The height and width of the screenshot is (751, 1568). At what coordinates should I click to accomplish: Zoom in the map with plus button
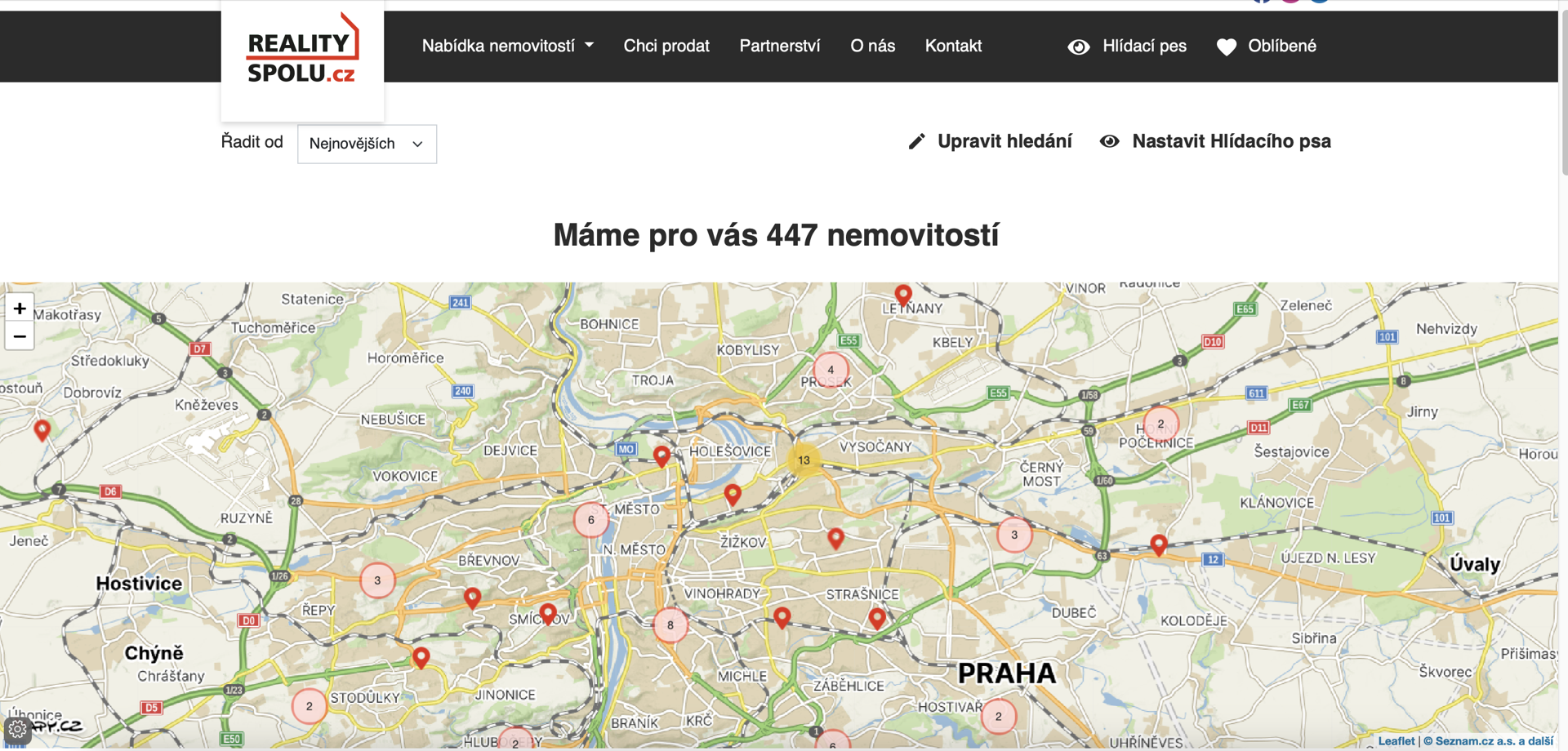[20, 309]
